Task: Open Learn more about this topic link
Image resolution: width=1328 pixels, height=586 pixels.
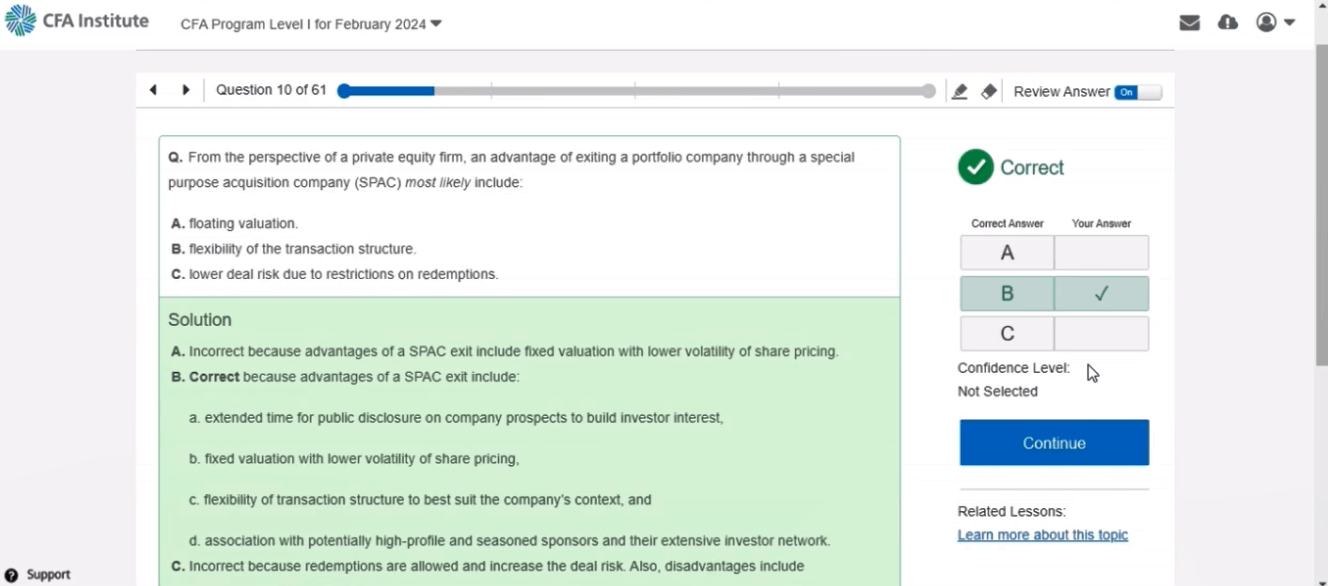Action: [1043, 535]
